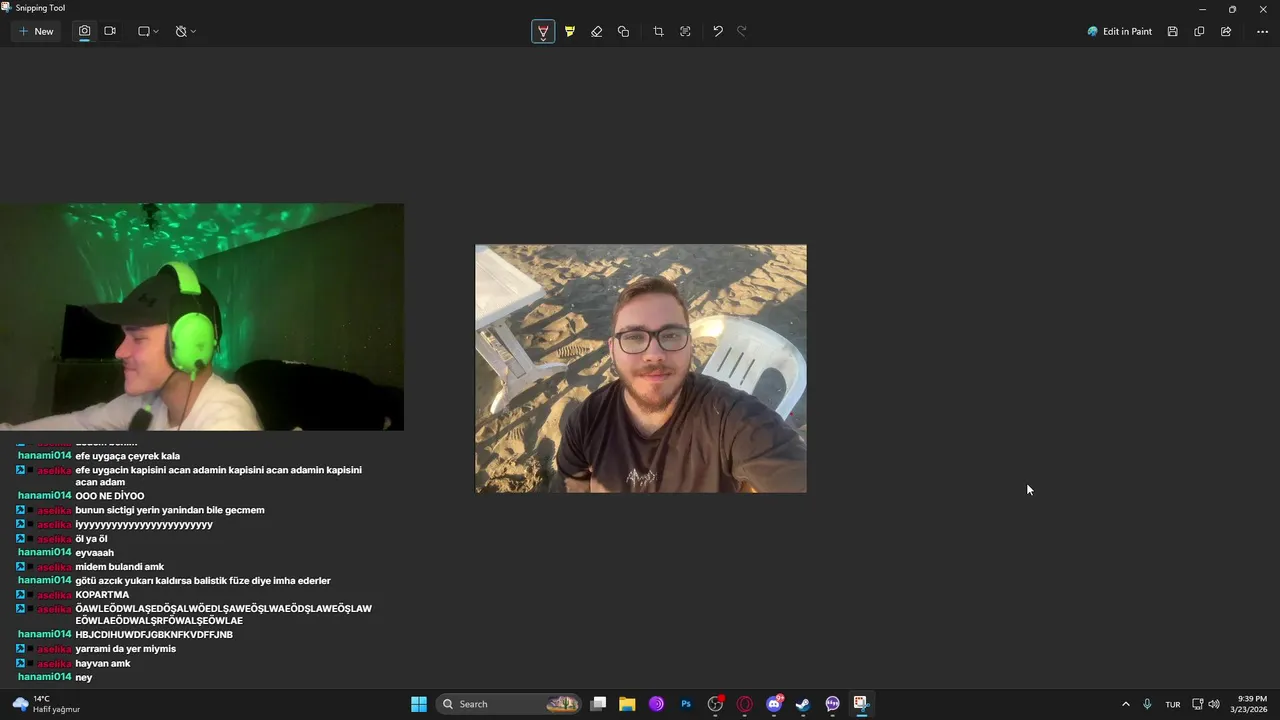1280x720 pixels.
Task: Click chat message 'öl ya öl'
Action: [x=91, y=539]
